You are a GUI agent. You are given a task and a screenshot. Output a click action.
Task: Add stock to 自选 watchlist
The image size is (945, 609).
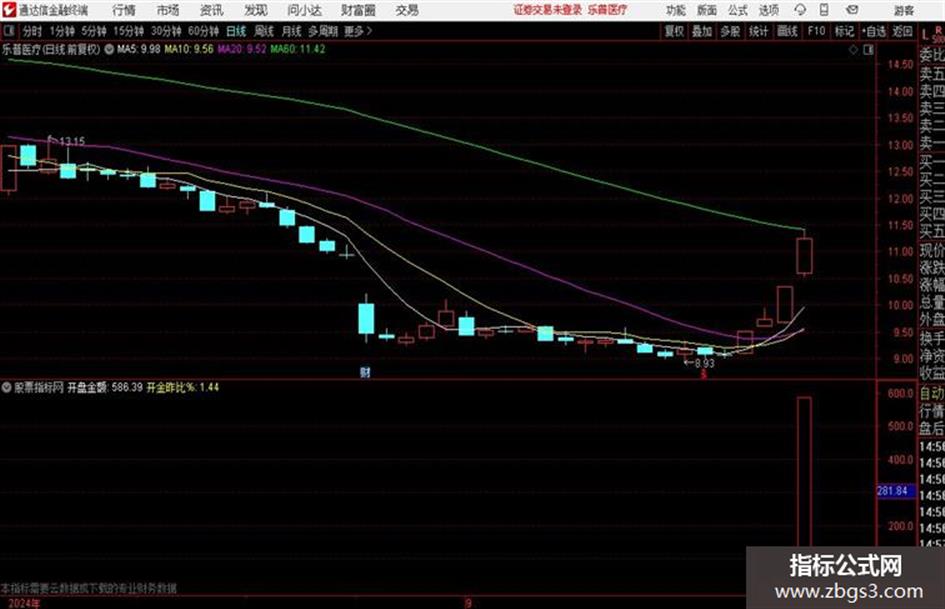pos(874,31)
